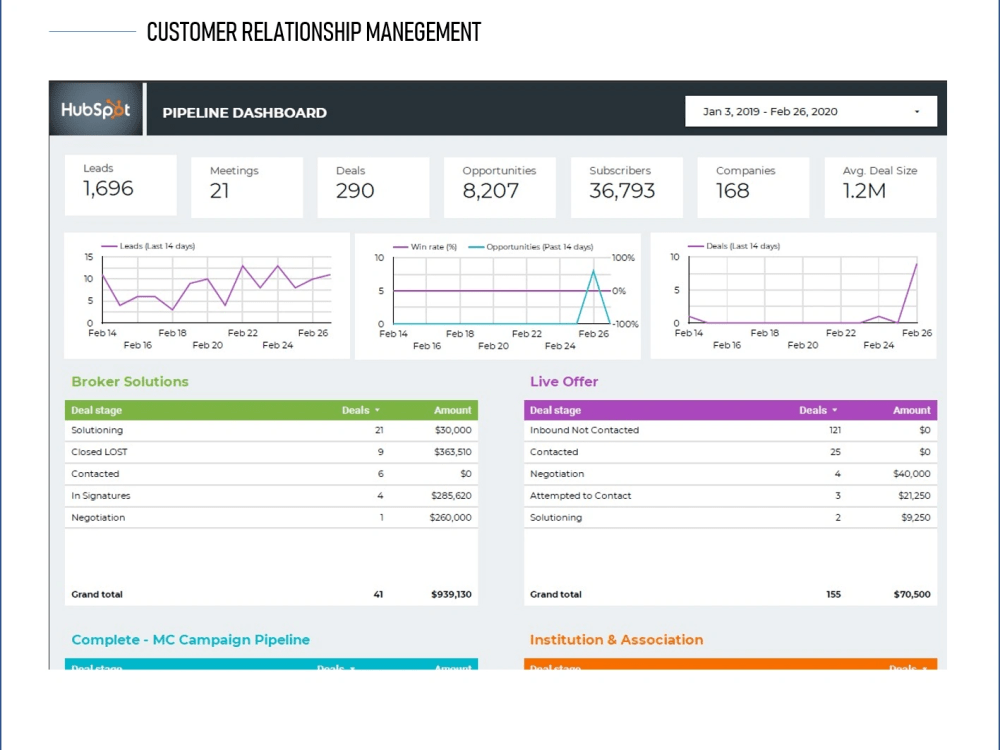This screenshot has width=1000, height=750.
Task: Toggle Win rate (%) legend entry
Action: 425,247
